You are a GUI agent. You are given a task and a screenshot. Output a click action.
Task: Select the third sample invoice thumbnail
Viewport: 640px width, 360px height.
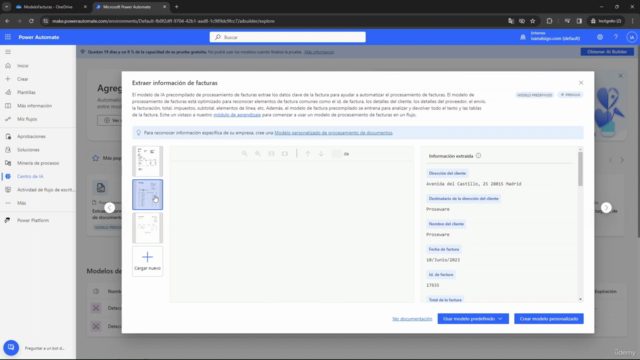[x=147, y=228]
